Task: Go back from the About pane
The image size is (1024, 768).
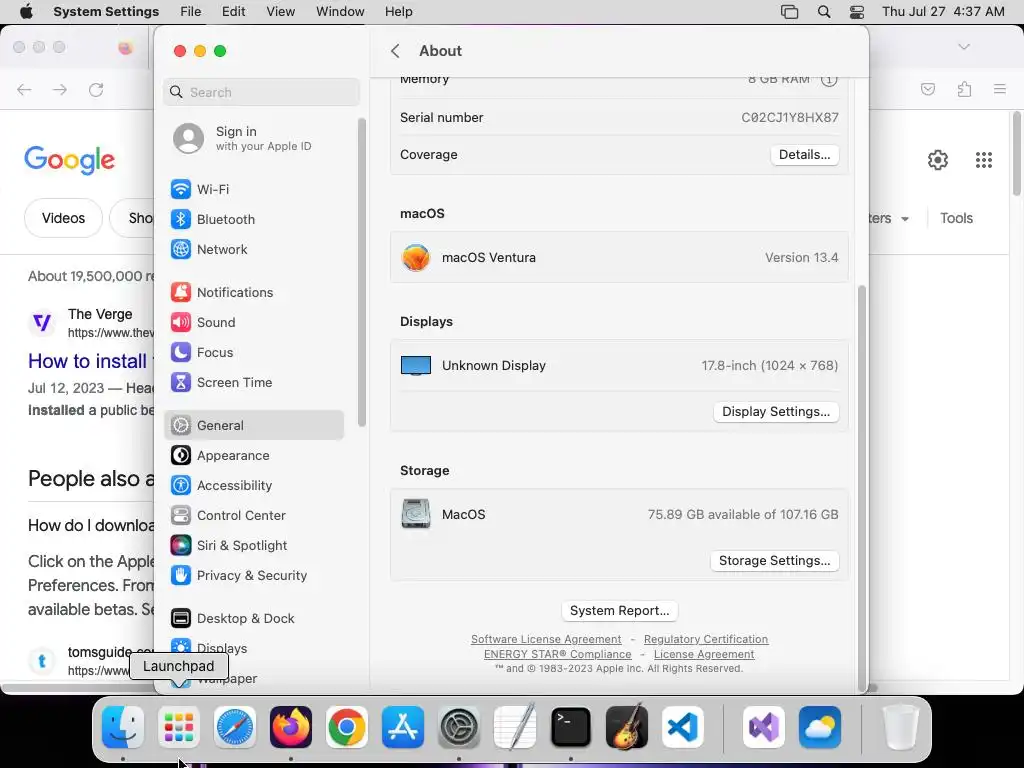Action: [395, 51]
